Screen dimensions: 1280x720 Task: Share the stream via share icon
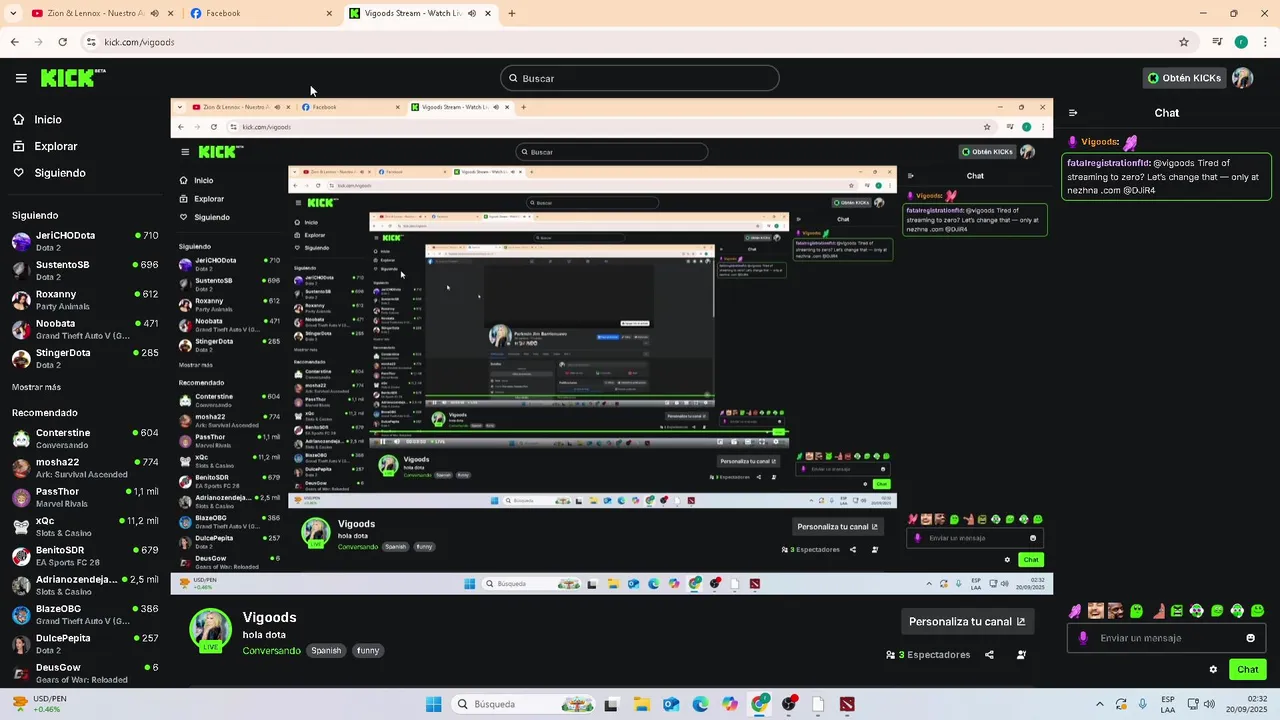tap(989, 655)
